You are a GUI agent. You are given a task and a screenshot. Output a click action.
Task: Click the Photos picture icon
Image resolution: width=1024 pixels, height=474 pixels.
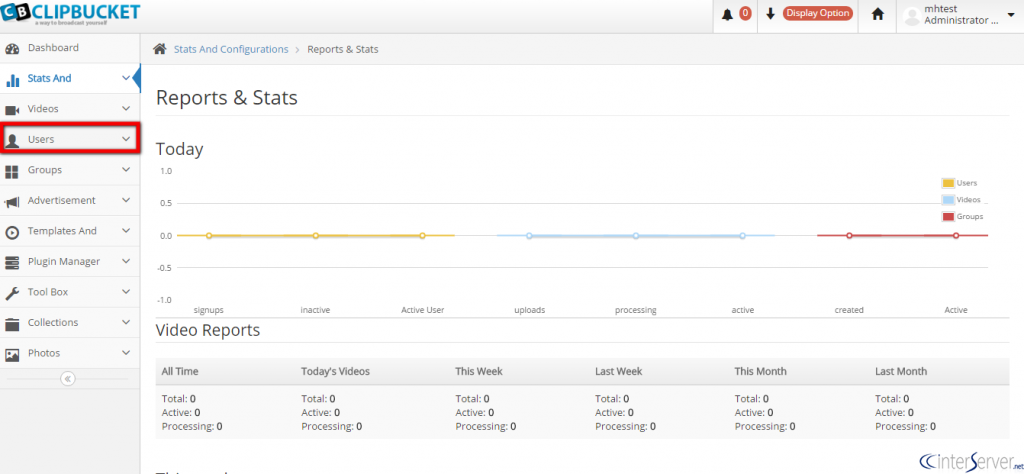tap(12, 355)
